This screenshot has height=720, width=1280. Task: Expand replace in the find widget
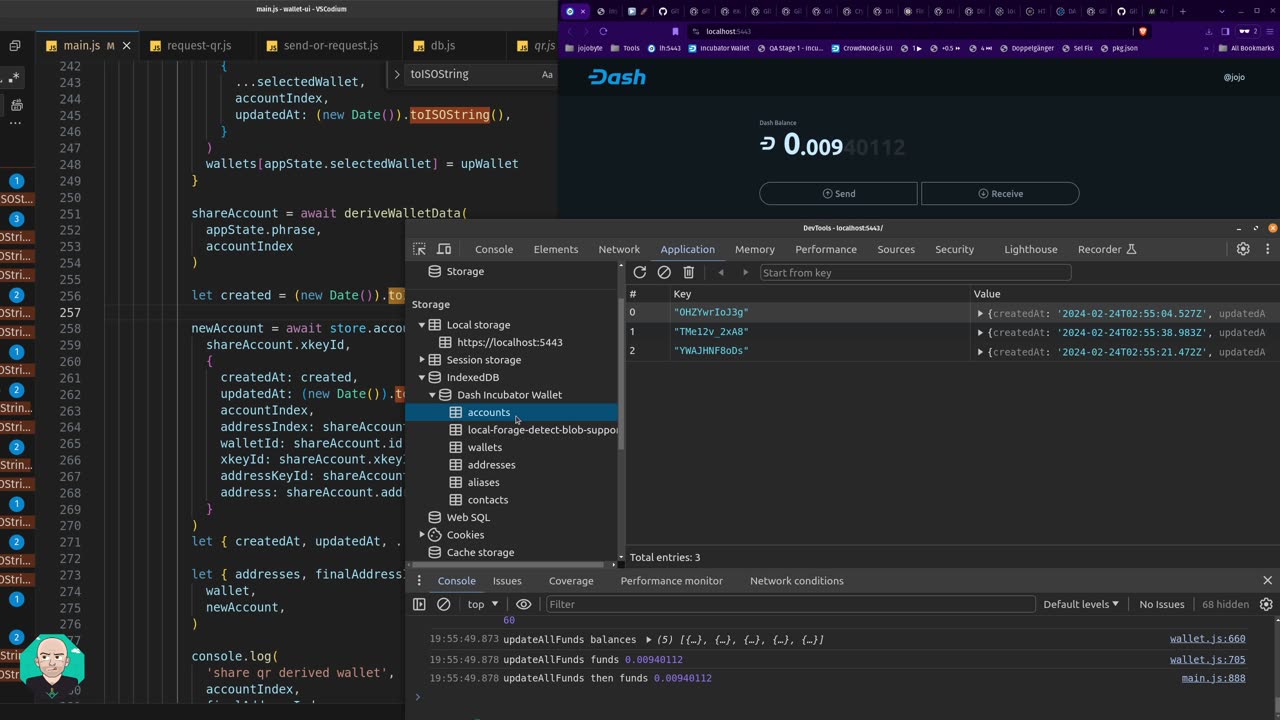pyautogui.click(x=397, y=74)
